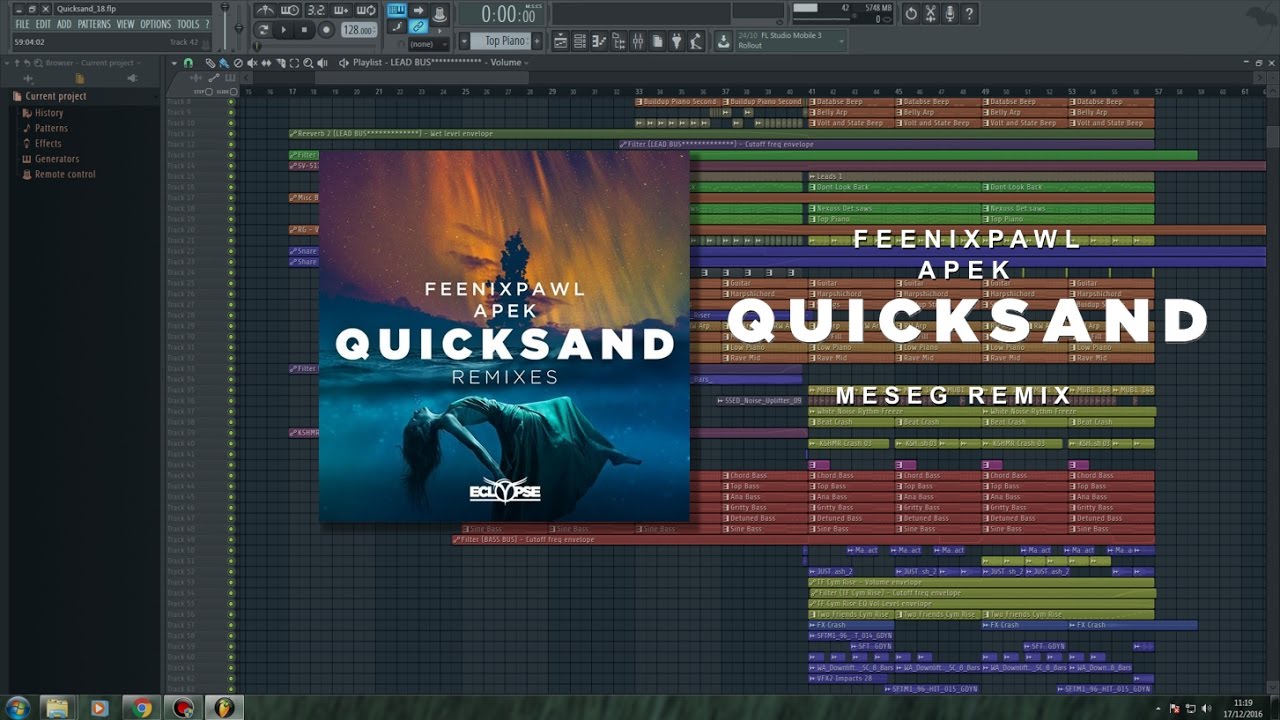This screenshot has width=1280, height=720.
Task: Mute Track 42 via green light
Action: 231,465
